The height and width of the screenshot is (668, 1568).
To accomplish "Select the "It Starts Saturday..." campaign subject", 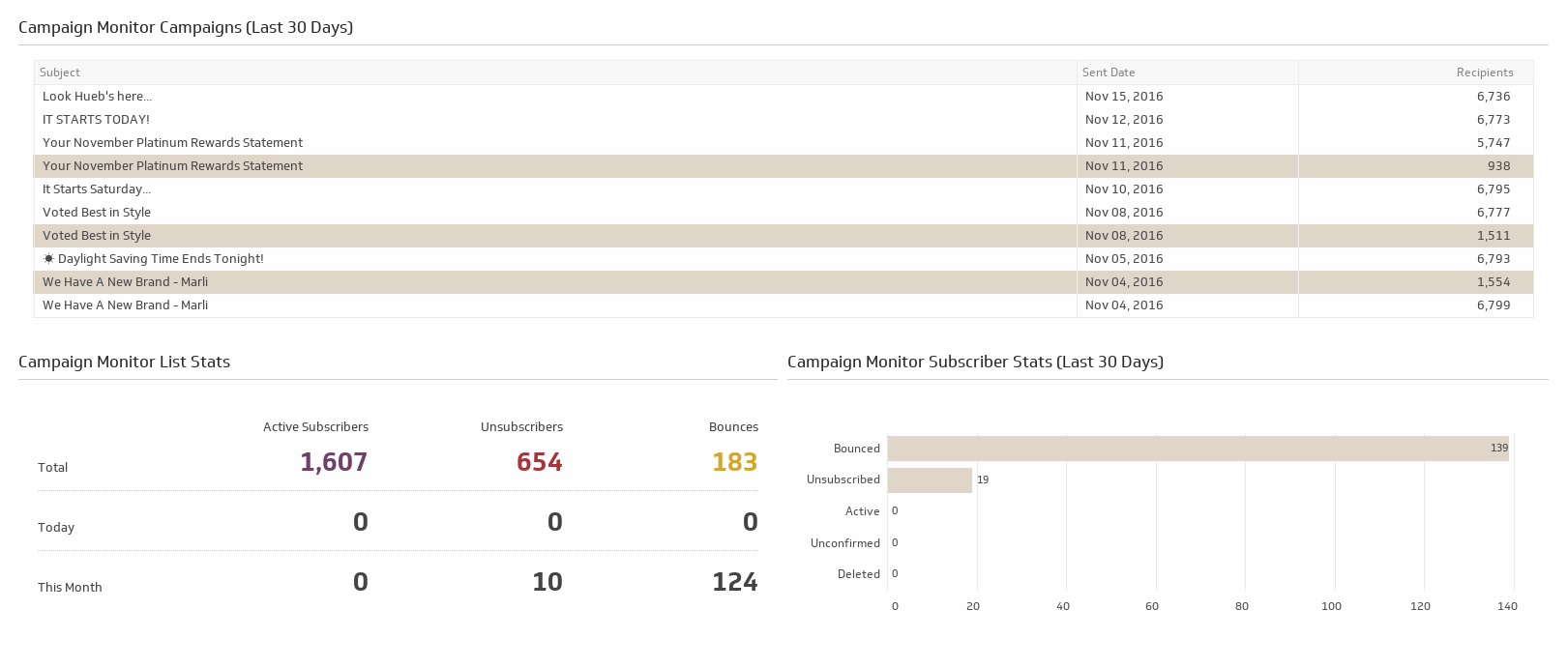I will (x=97, y=189).
